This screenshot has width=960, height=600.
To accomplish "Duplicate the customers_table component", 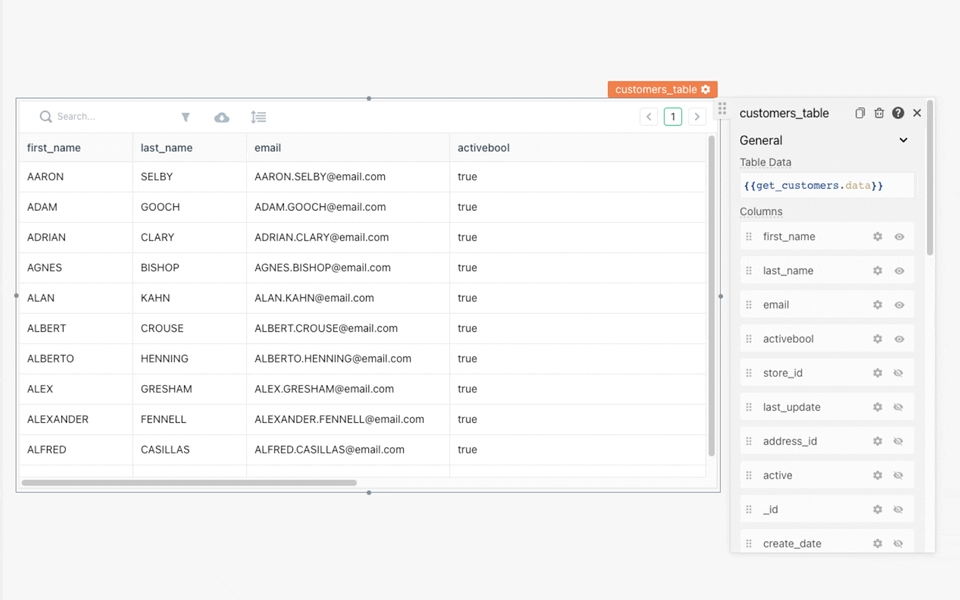I will (859, 113).
